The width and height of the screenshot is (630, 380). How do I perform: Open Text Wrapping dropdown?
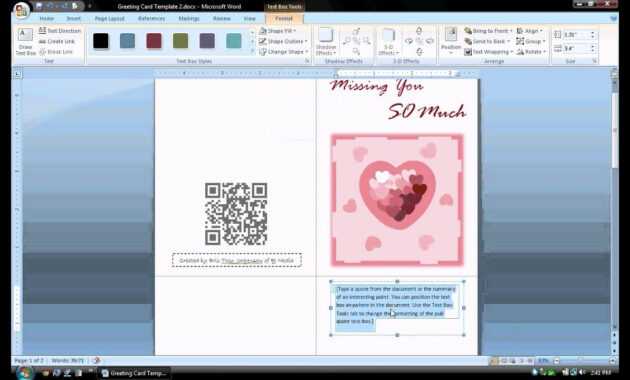tap(489, 52)
